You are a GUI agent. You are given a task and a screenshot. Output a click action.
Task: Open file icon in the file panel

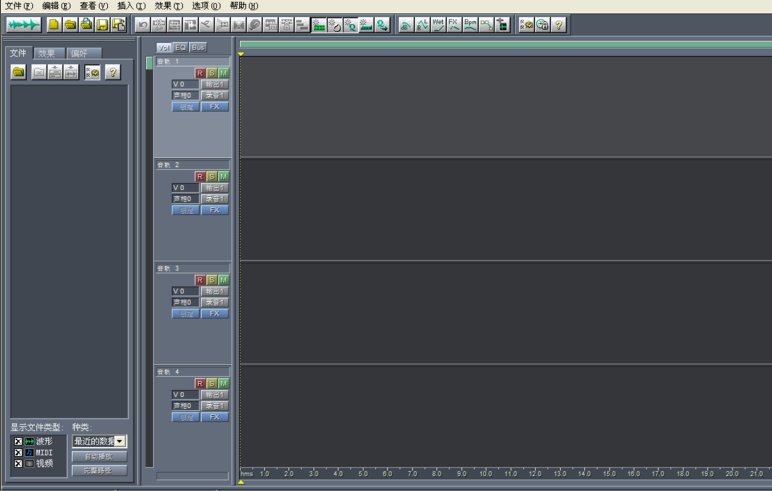pos(19,72)
